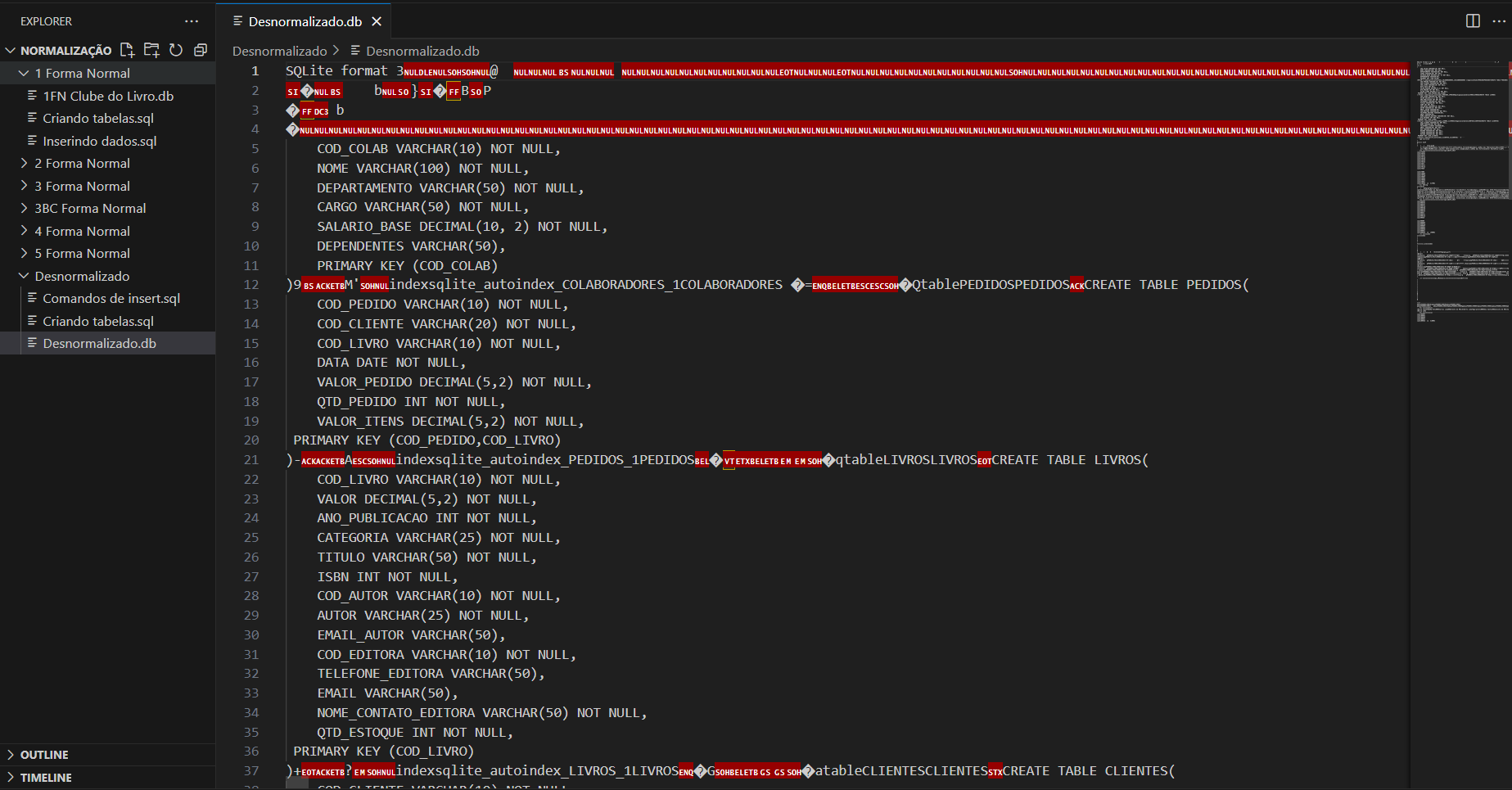Click 'PRIMARY KEY (COD_PEDIDO,COD_LIVRO)' line
The image size is (1512, 790).
coord(427,440)
